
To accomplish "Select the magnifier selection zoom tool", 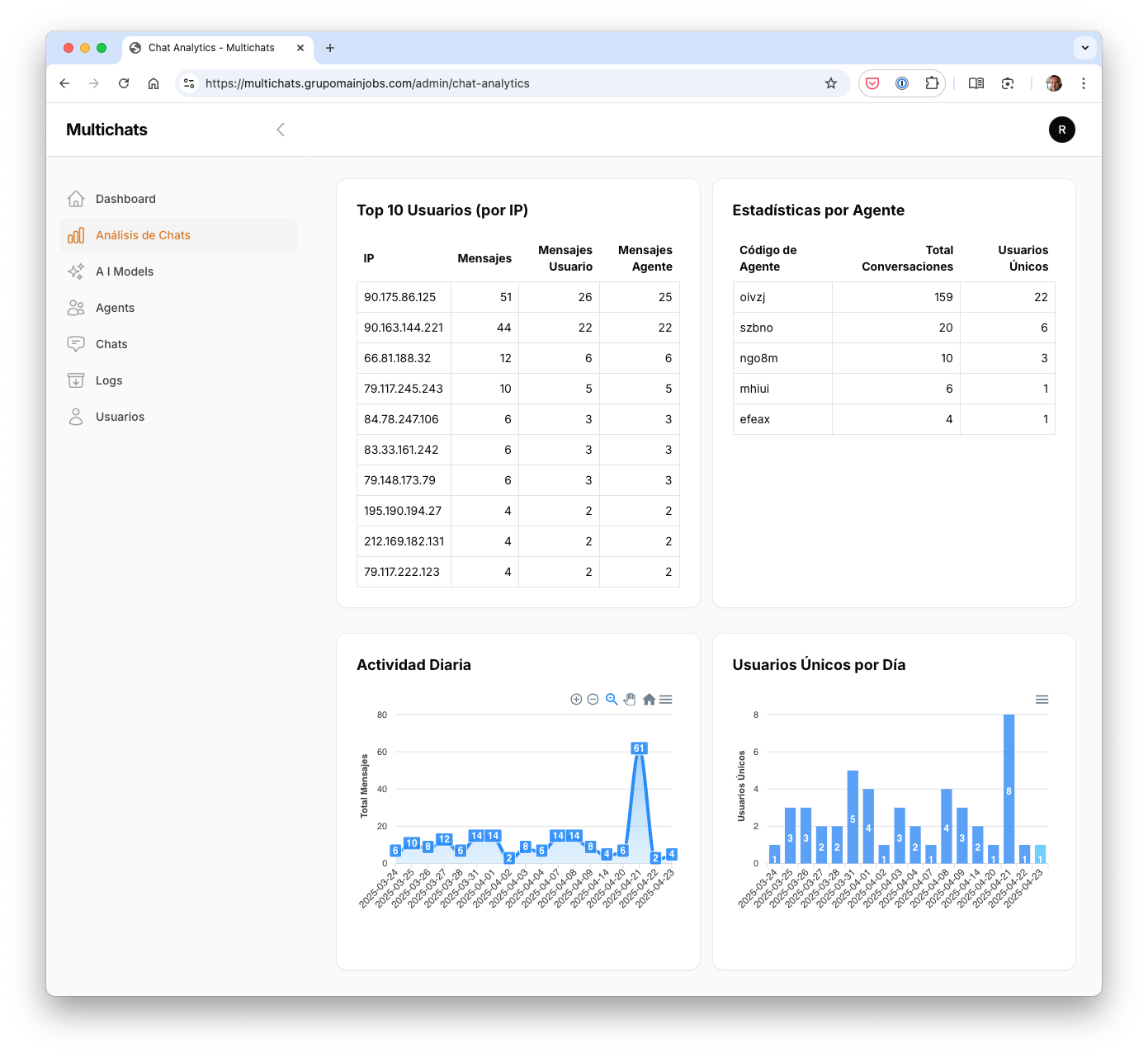I will (x=612, y=700).
